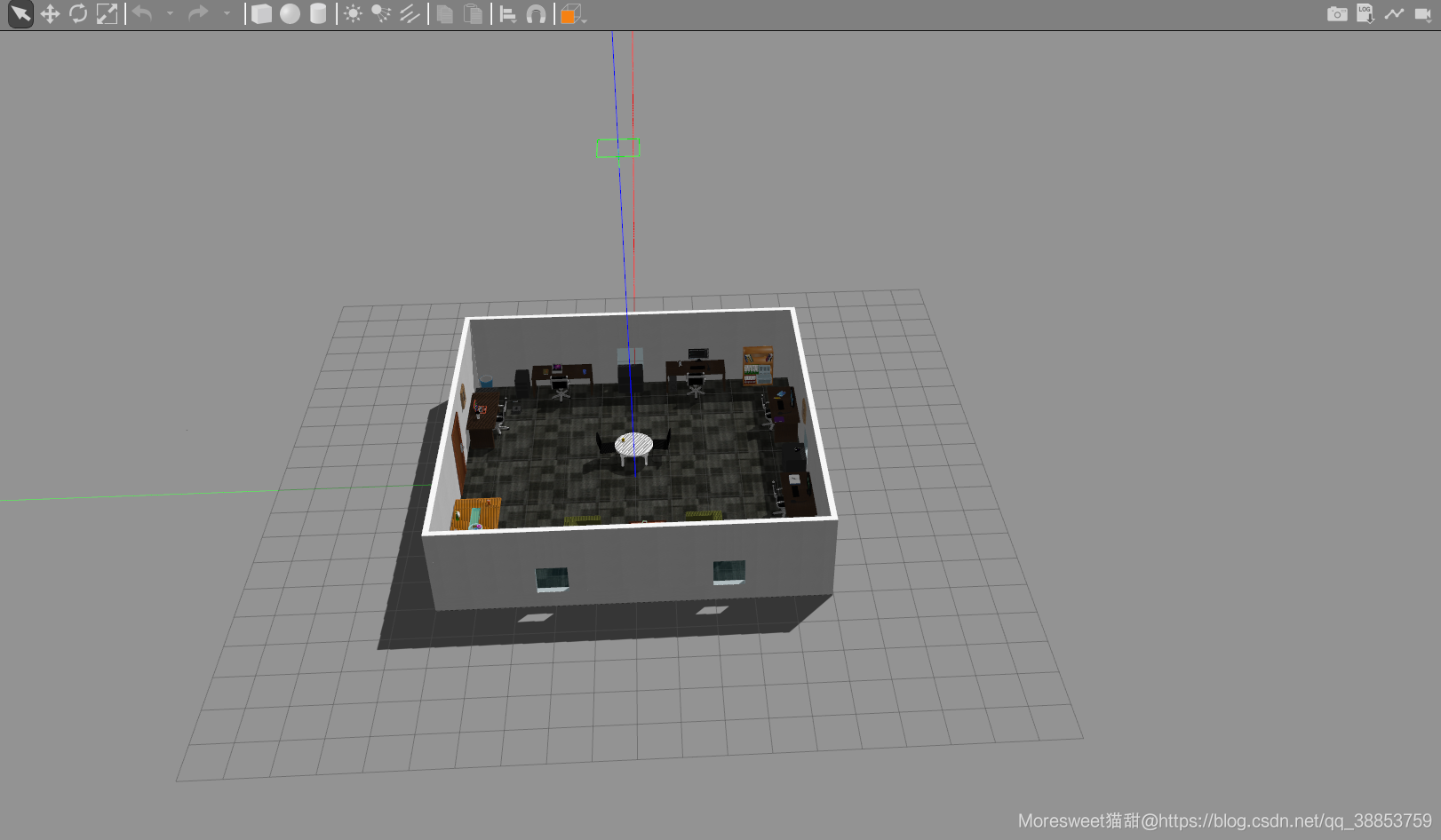Export the simulation LOG data
The height and width of the screenshot is (840, 1441).
(x=1364, y=14)
